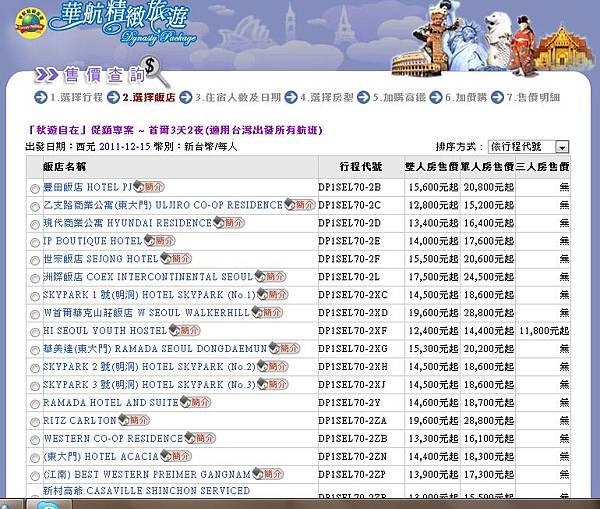Open 簡介 icon for HOTEL SKYPARK (No.1)
Viewport: 600px width, 509px height.
point(272,294)
